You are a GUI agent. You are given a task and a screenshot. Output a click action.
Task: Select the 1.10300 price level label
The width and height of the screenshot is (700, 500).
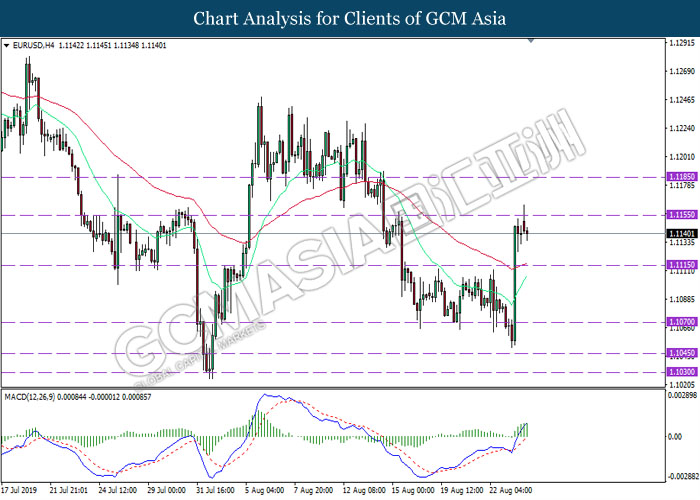coord(682,372)
